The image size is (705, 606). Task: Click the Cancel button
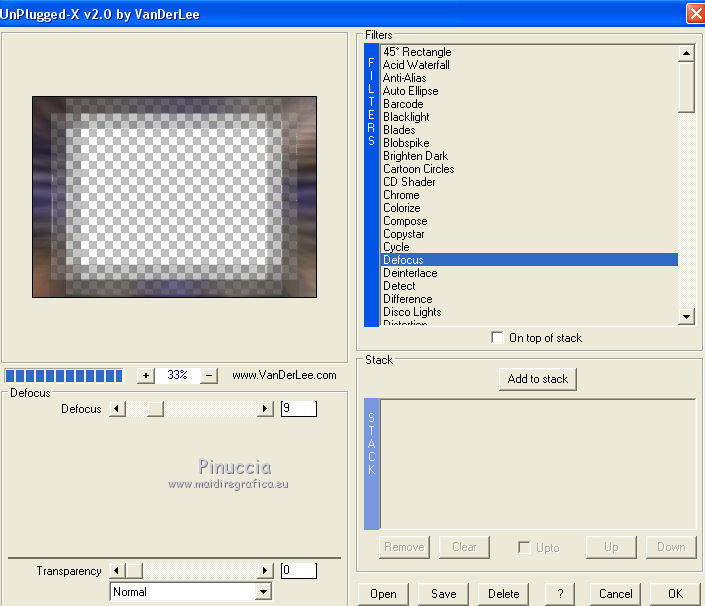click(x=616, y=594)
